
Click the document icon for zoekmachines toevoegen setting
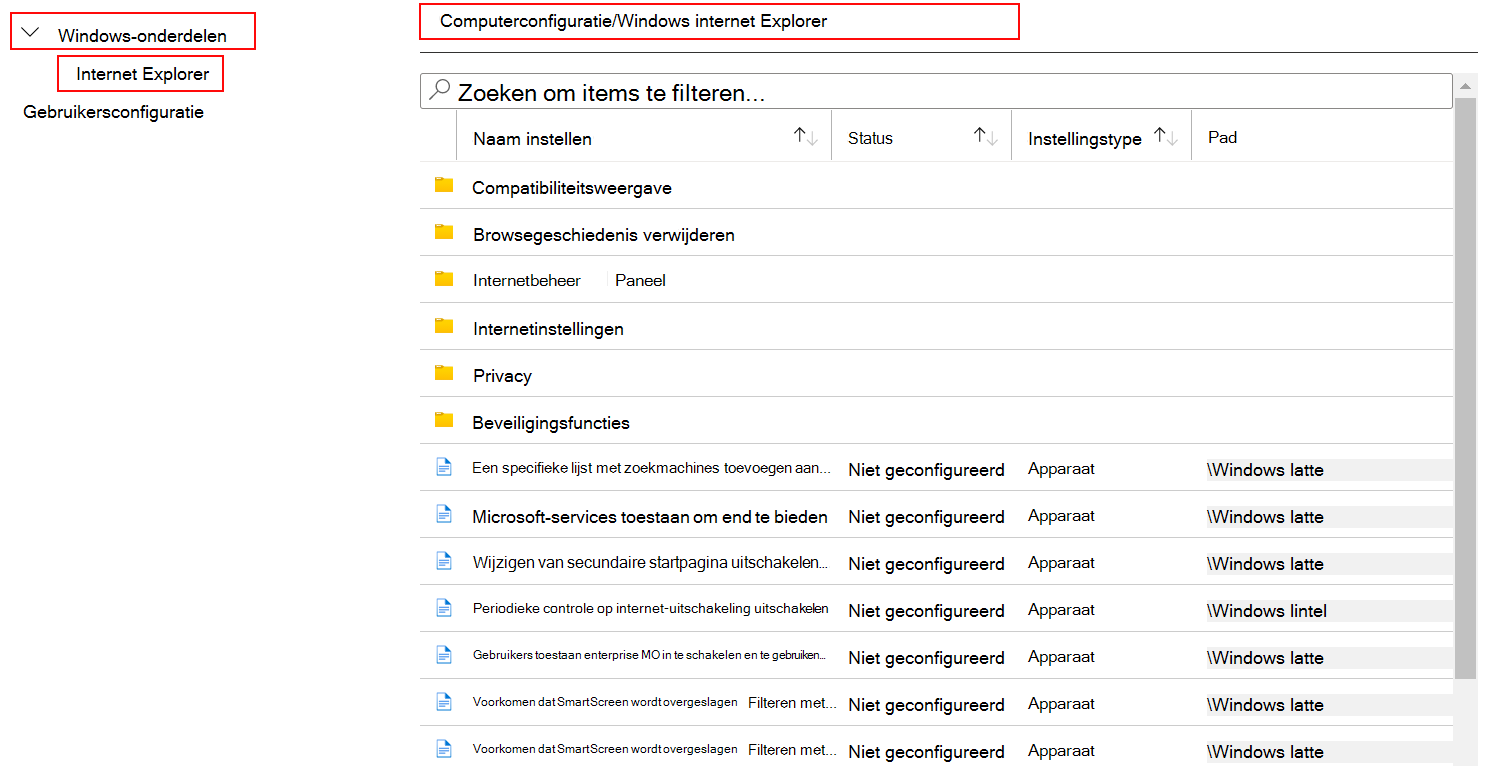coord(444,467)
